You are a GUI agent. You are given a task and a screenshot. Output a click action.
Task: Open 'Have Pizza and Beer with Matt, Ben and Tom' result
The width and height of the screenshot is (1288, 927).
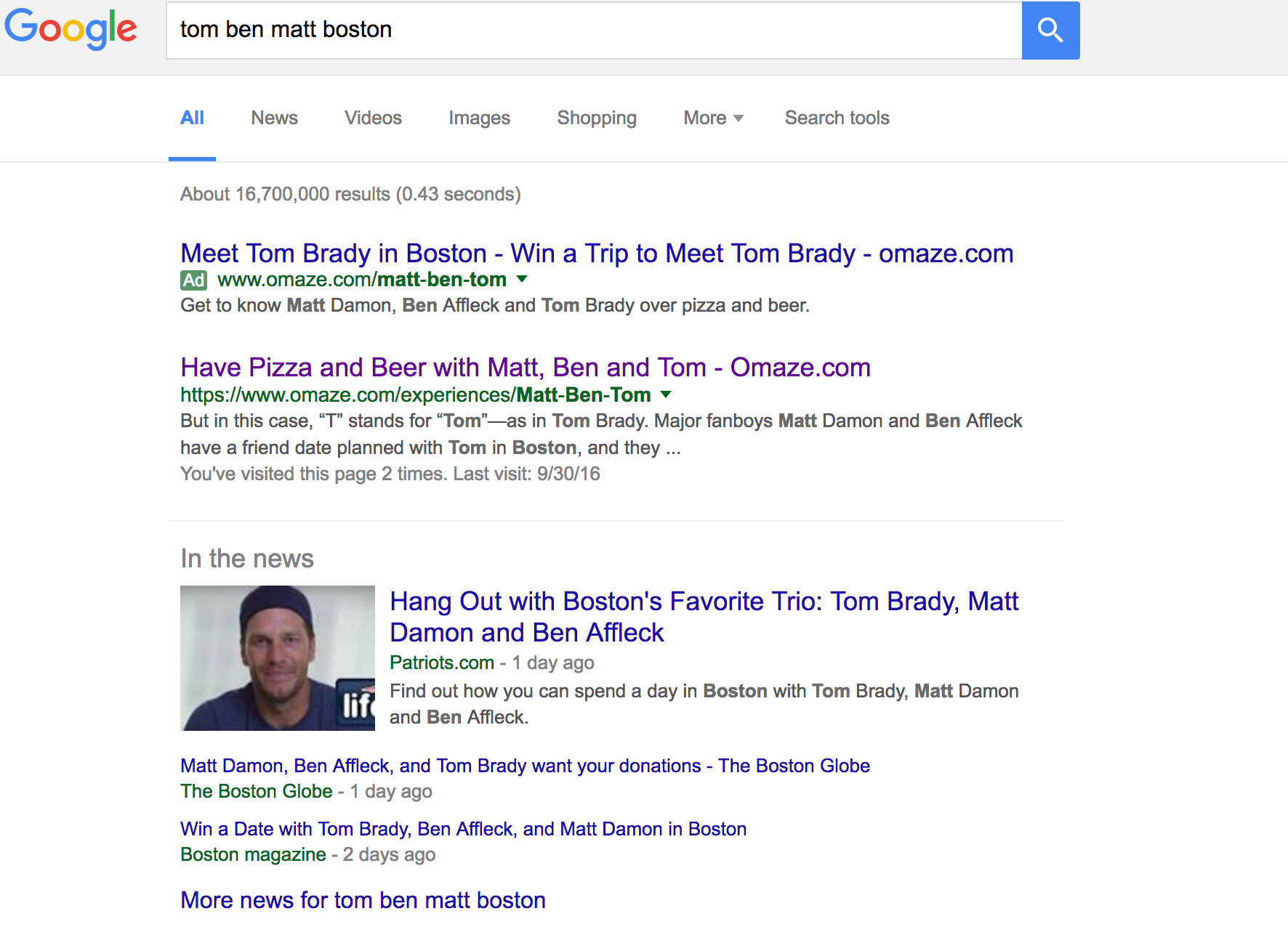(526, 368)
